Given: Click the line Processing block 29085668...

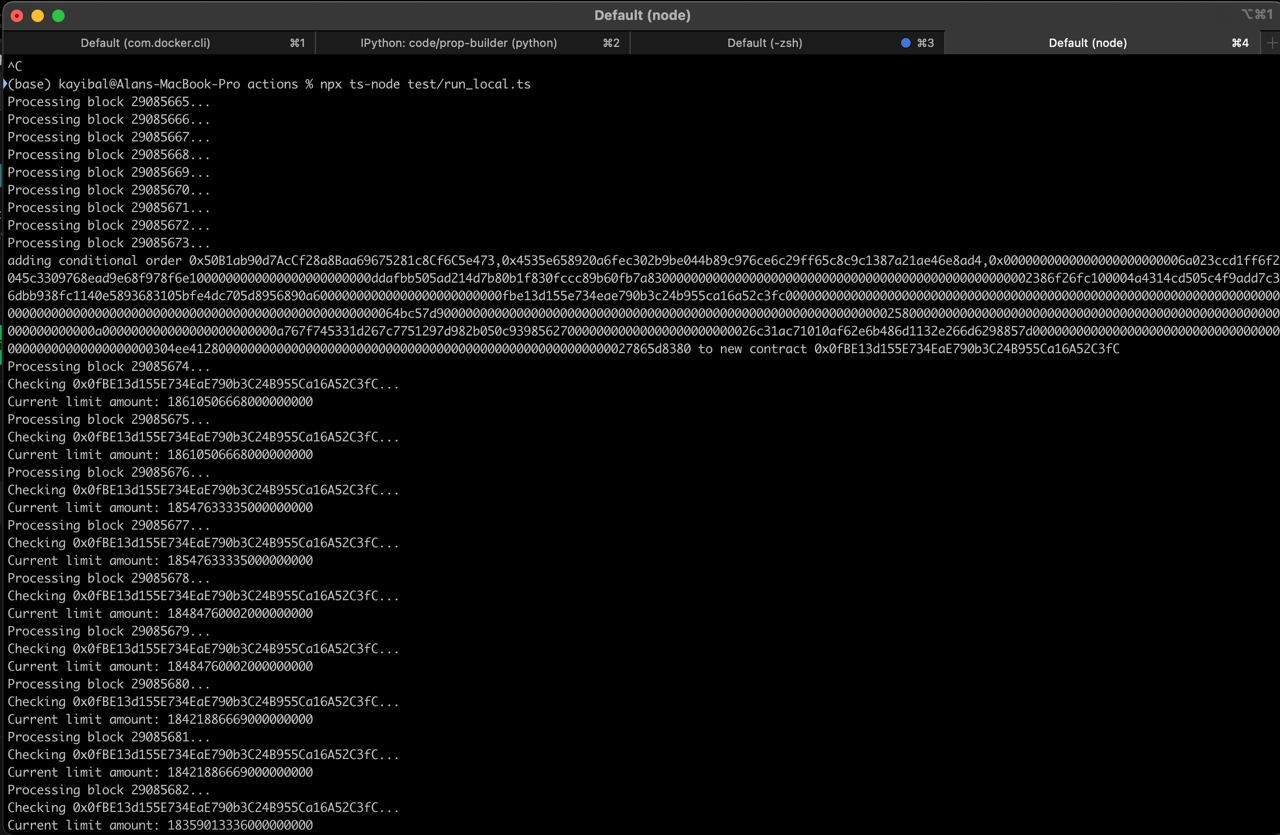Looking at the screenshot, I should coord(109,155).
